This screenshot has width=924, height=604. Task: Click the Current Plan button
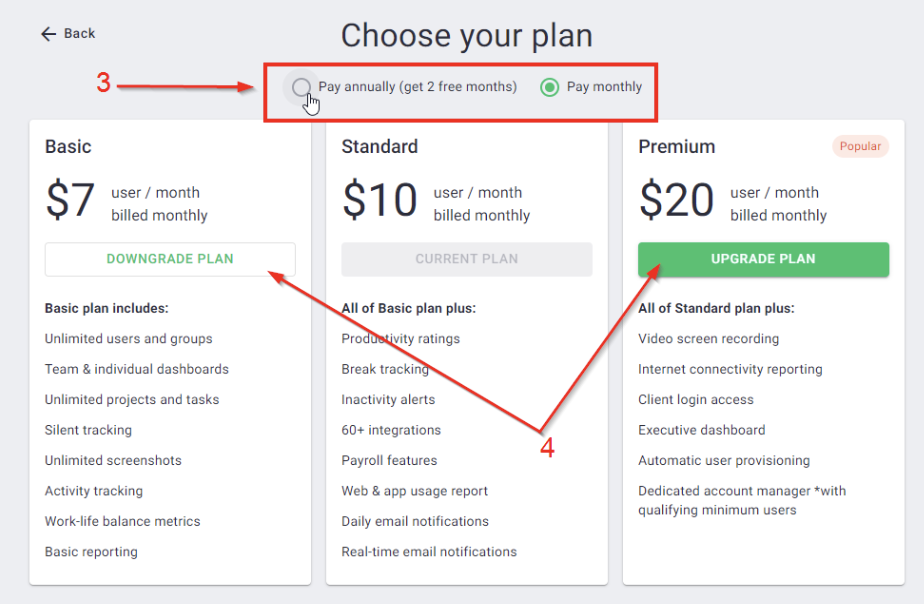[466, 260]
